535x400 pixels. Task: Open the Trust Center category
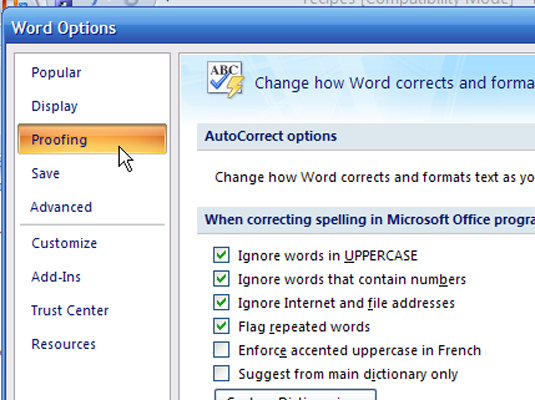coord(70,310)
